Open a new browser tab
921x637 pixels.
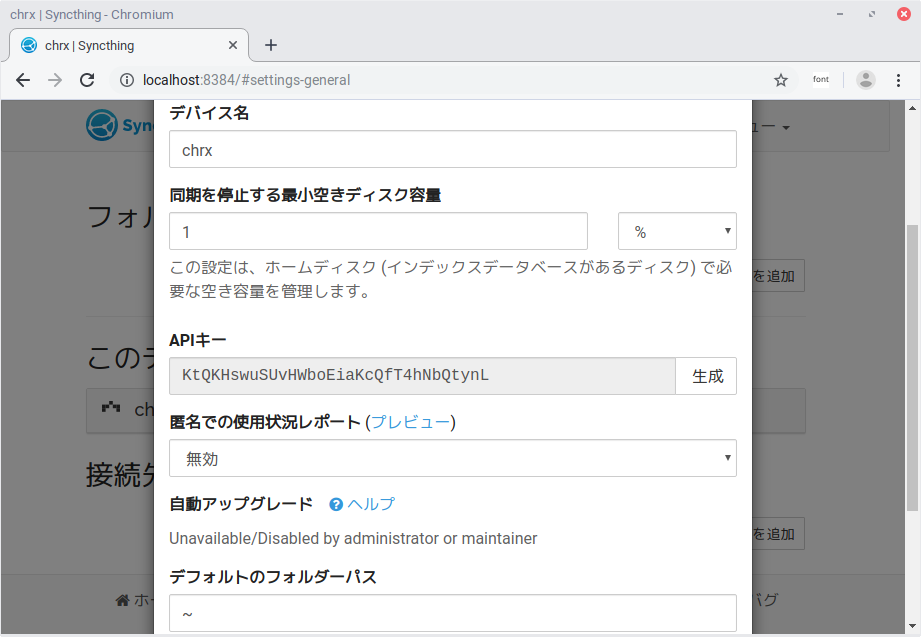(x=270, y=45)
